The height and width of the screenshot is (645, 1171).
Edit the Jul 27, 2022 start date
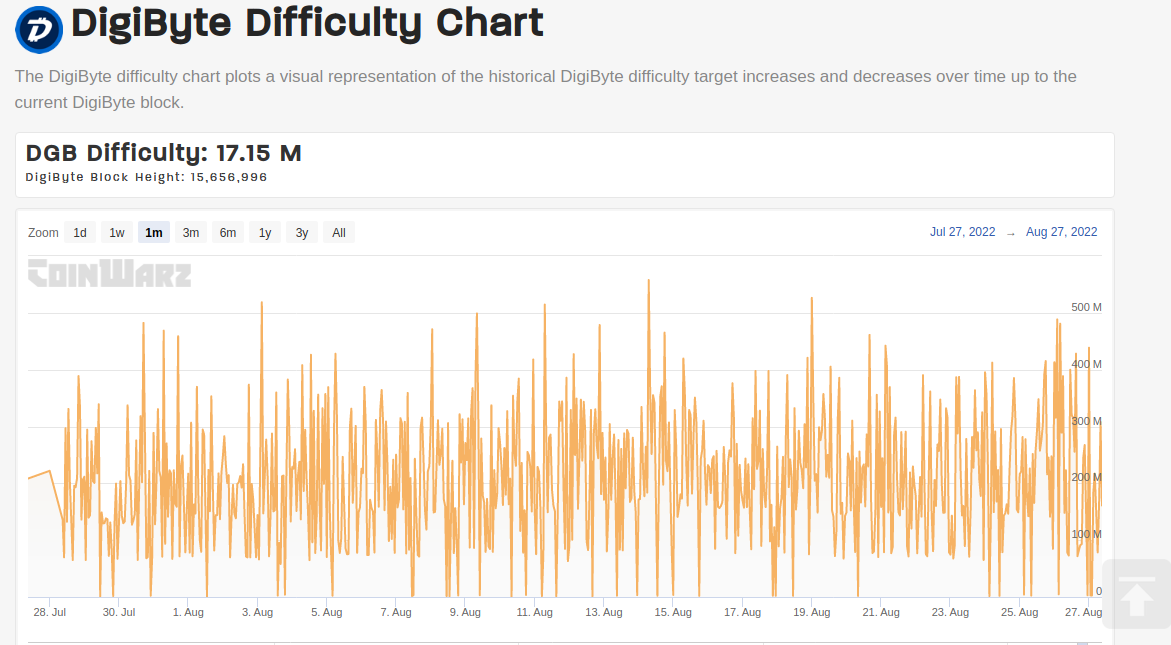pos(962,232)
